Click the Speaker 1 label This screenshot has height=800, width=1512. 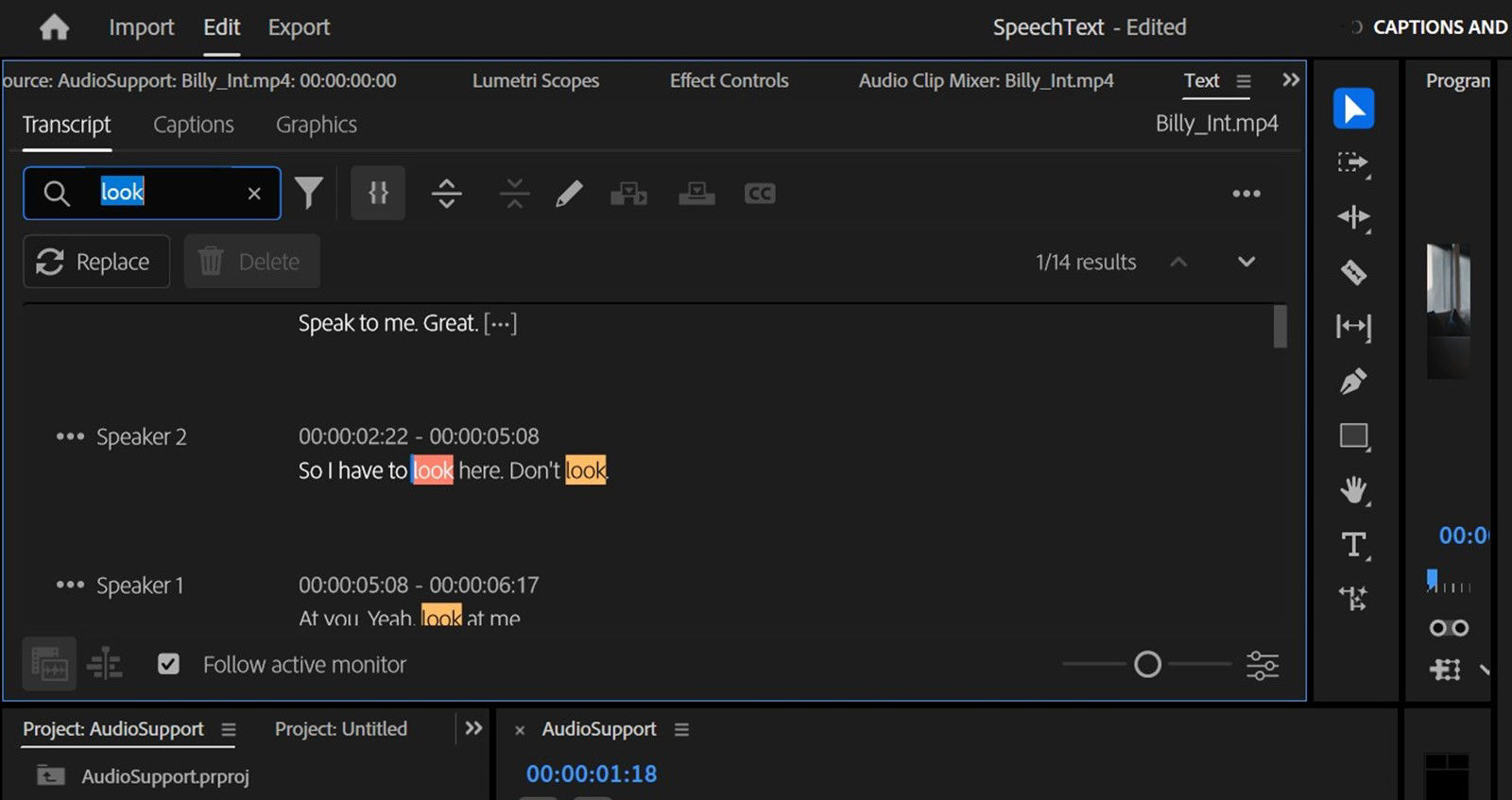(140, 586)
